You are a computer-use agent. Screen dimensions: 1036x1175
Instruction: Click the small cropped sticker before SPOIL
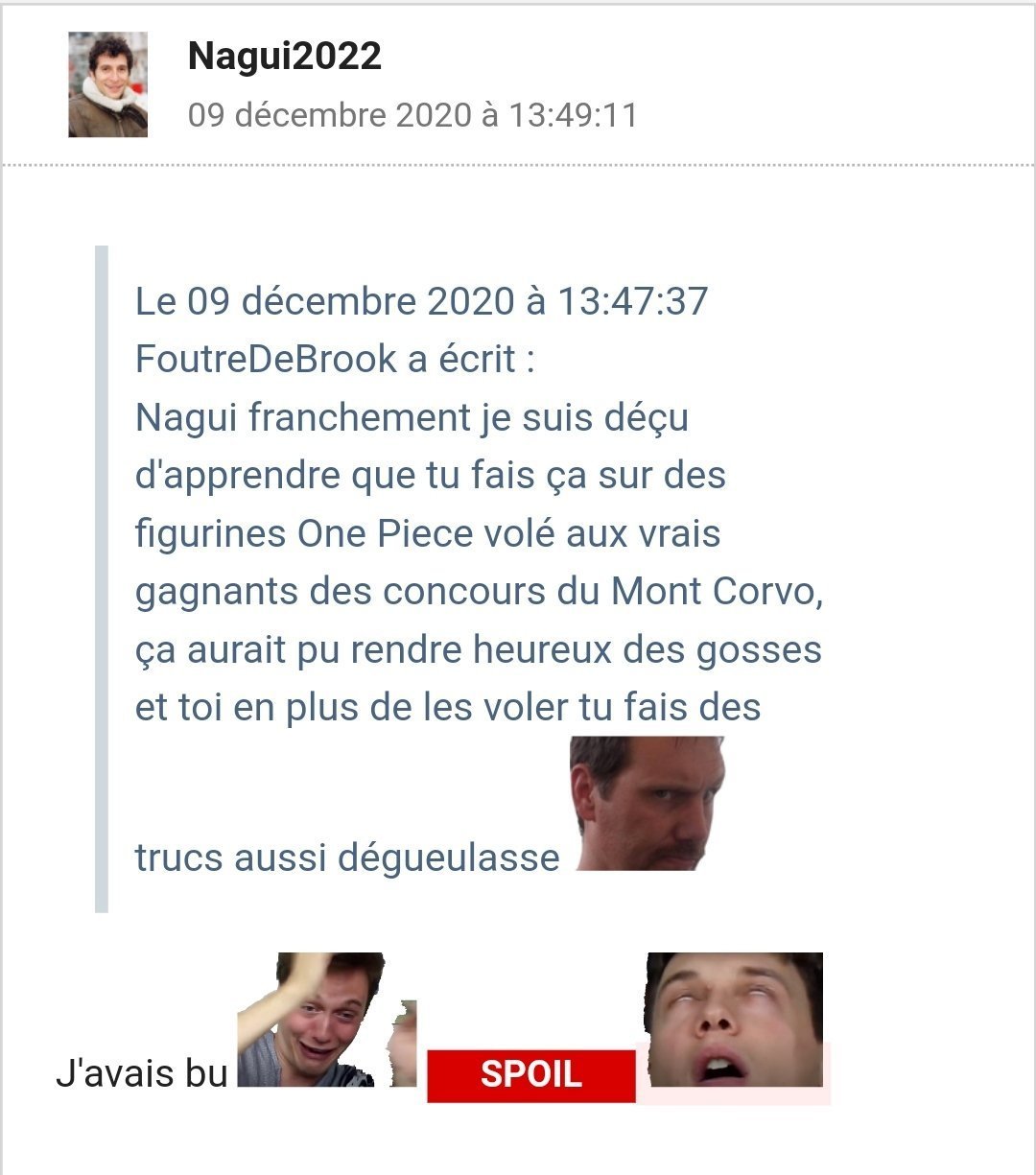click(404, 1044)
